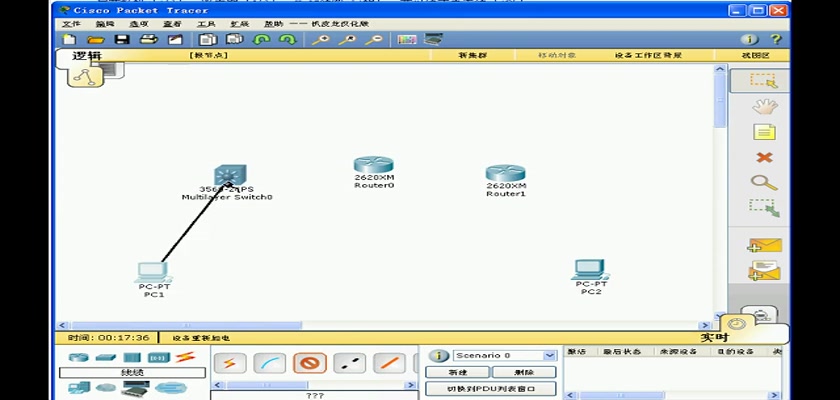Choose the Delete tool (red X)
840x400 pixels.
[764, 157]
